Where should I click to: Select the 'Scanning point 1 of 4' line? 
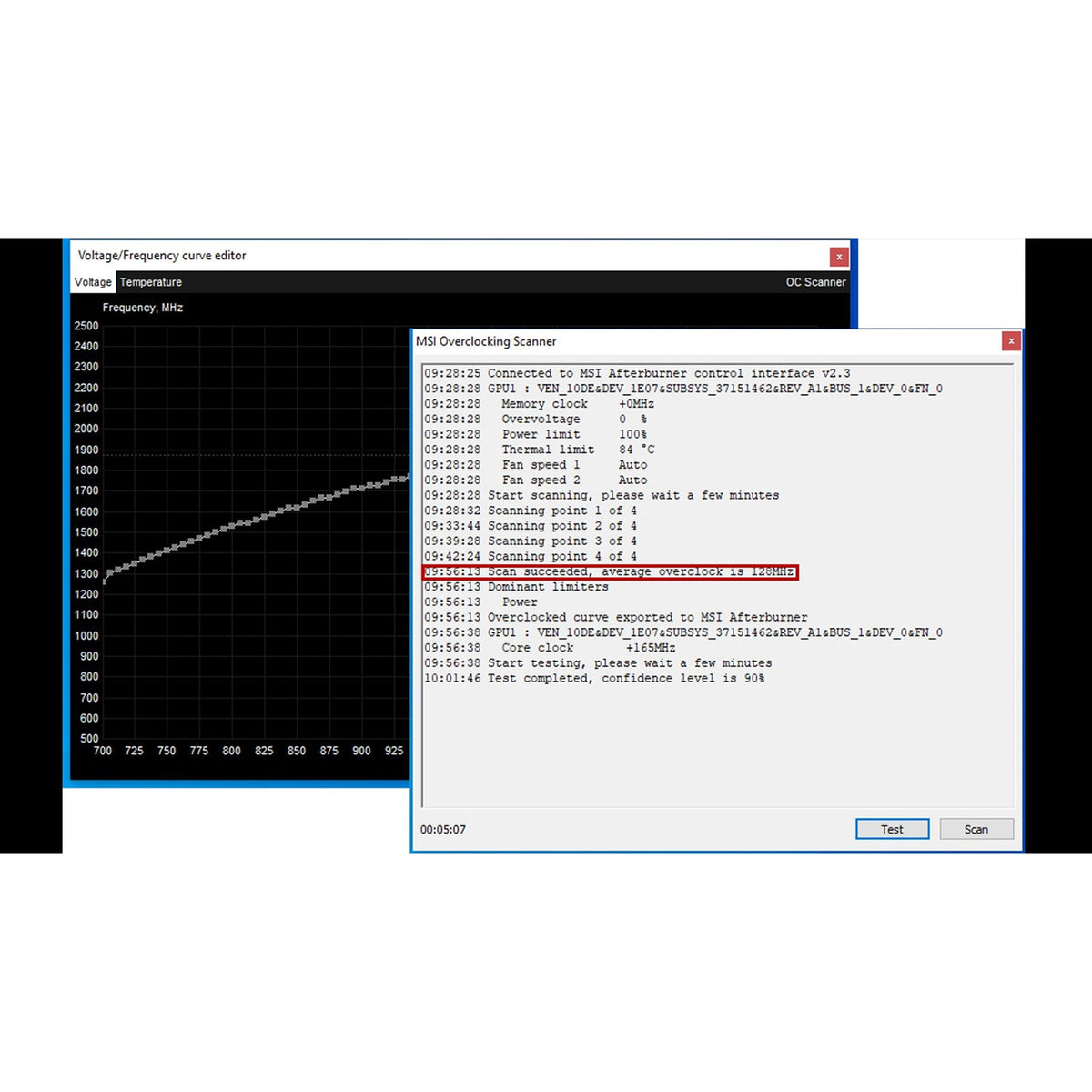tap(531, 511)
